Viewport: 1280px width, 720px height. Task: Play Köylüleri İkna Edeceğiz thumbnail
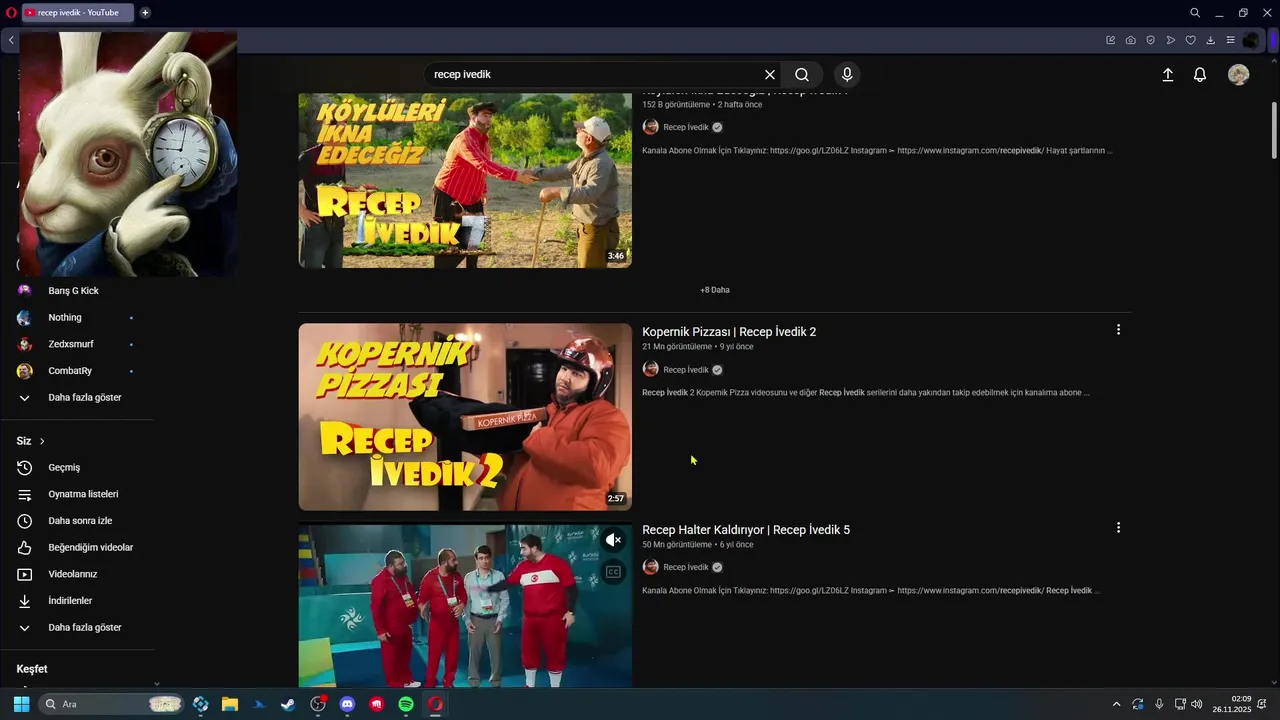tap(465, 180)
